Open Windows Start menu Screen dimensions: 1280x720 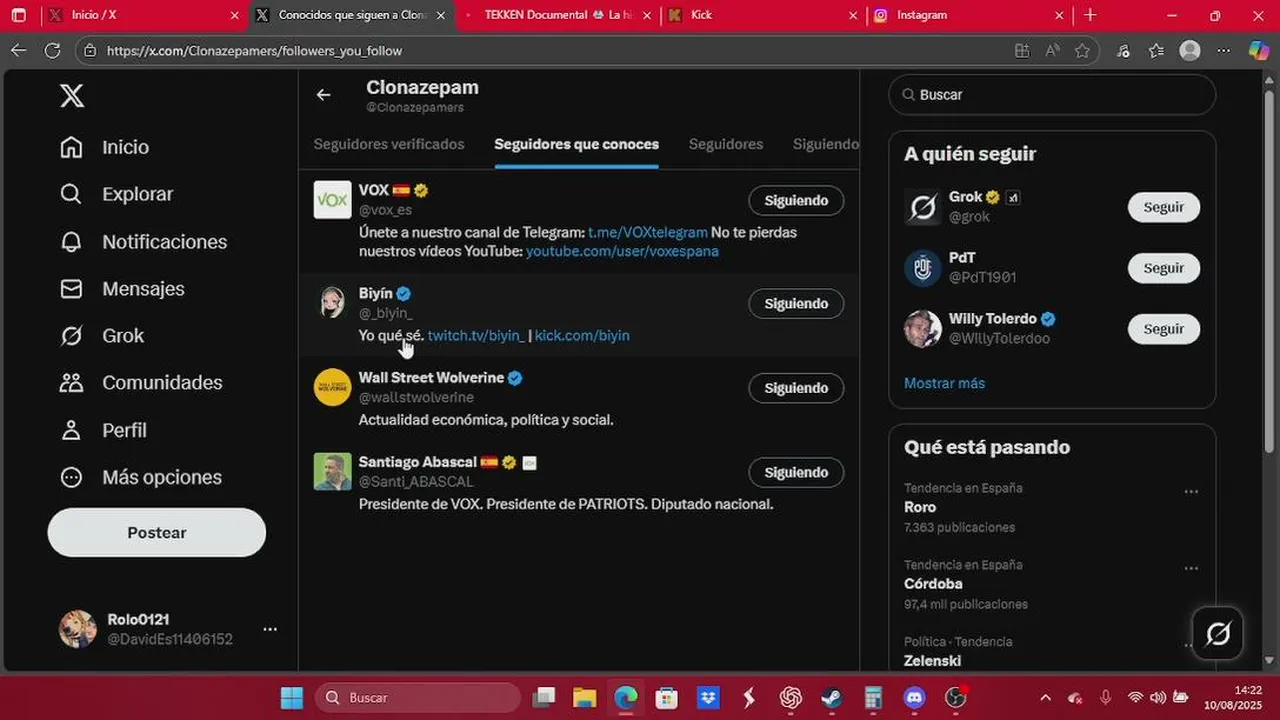(x=291, y=697)
